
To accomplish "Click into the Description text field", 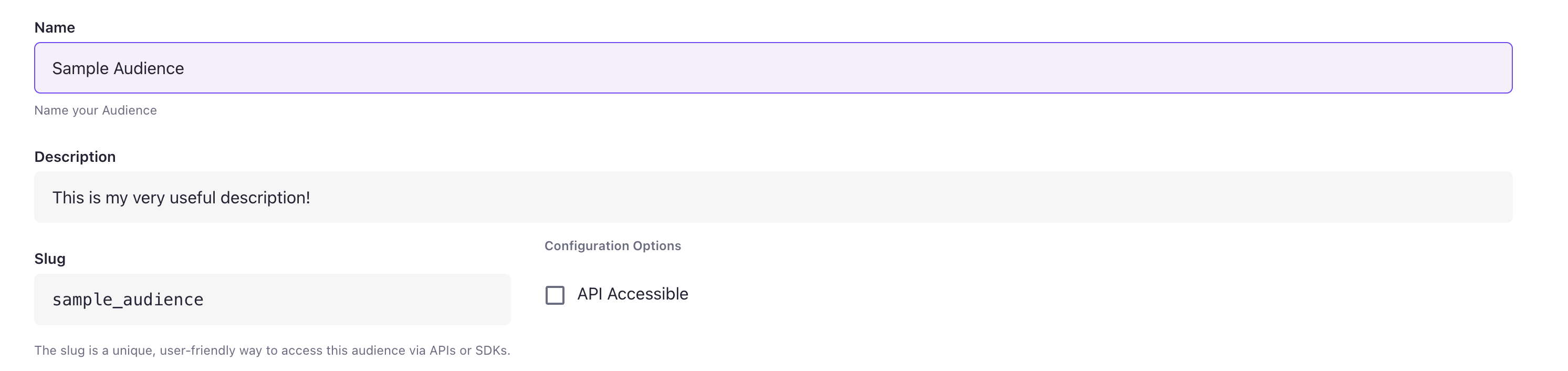I will 773,198.
